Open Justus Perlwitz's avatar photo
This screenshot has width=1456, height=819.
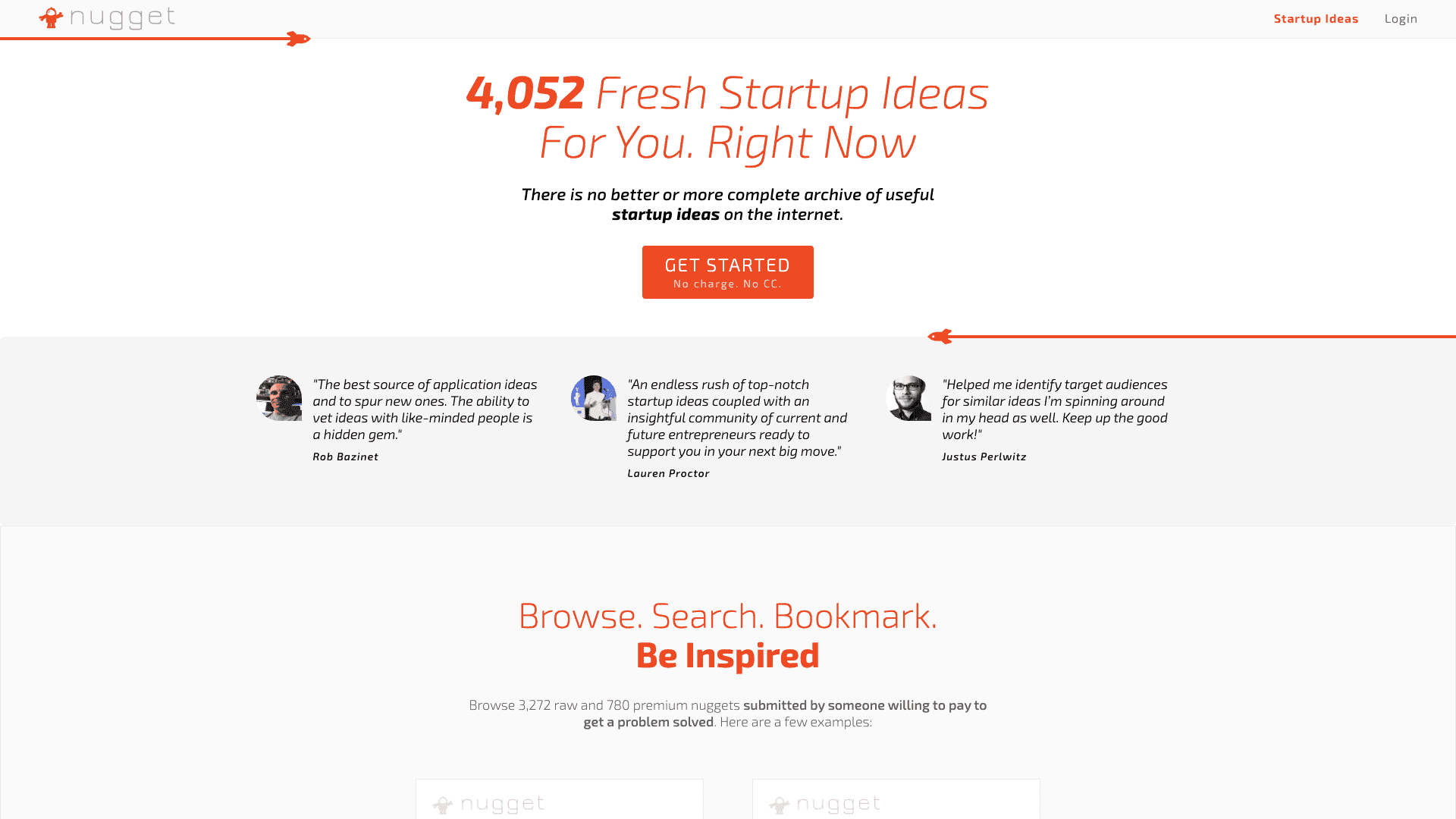coord(908,398)
